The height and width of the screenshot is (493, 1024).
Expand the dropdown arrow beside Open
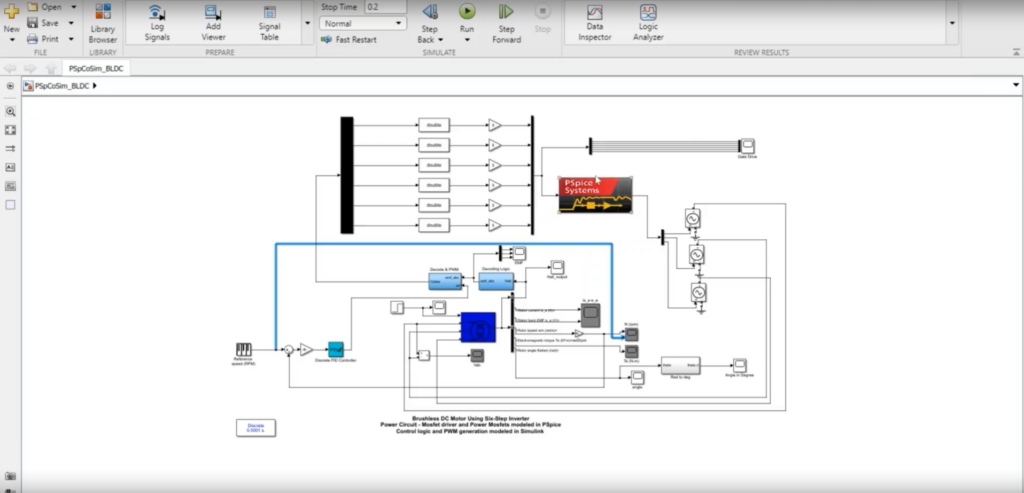click(x=73, y=7)
